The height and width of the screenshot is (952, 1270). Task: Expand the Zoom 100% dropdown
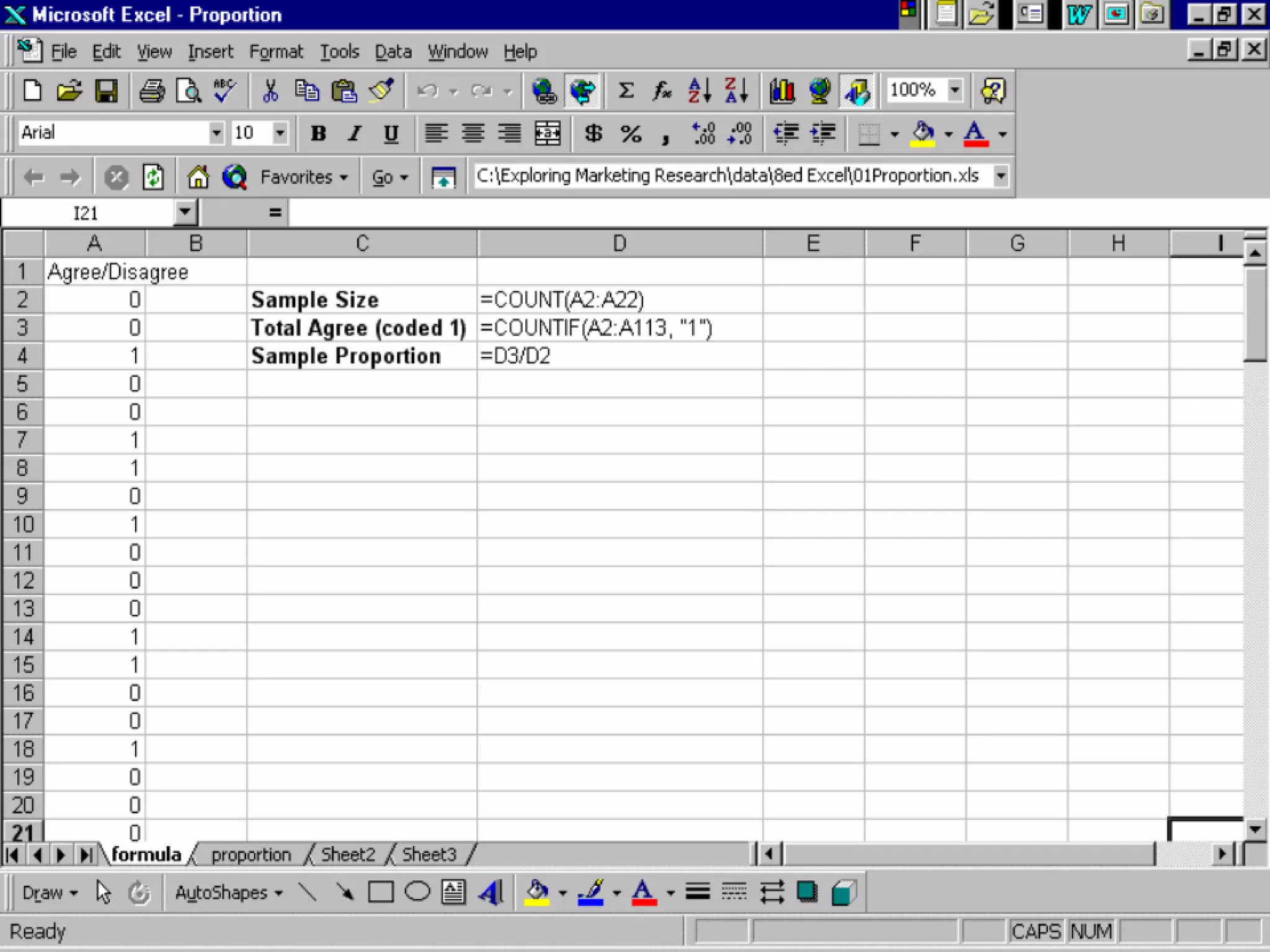click(x=955, y=90)
